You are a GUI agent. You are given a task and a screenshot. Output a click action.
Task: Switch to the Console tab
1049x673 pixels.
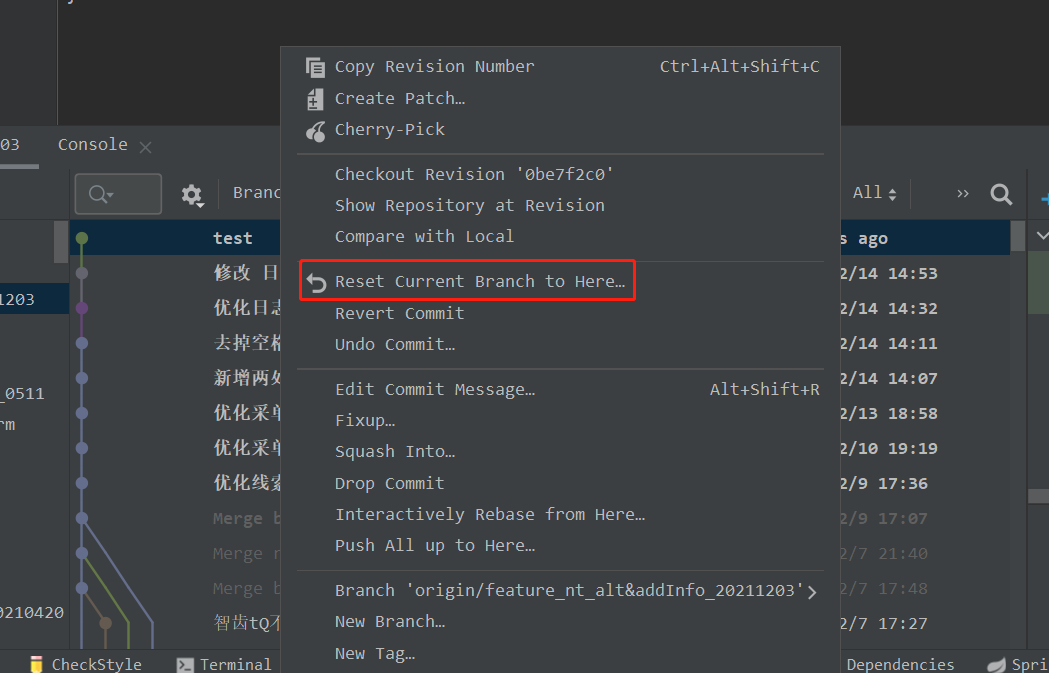(93, 145)
